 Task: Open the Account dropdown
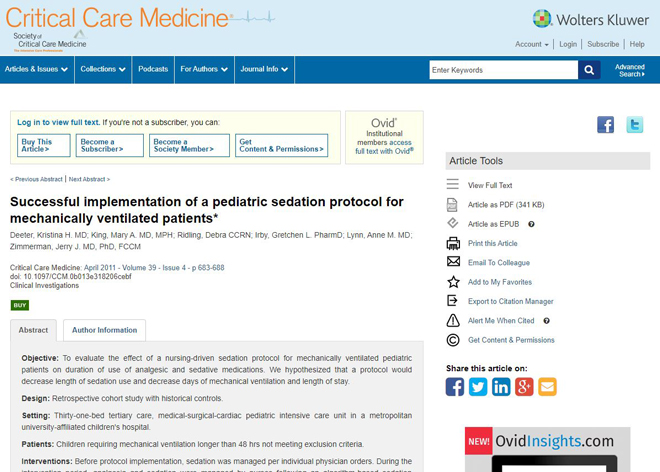pos(531,44)
